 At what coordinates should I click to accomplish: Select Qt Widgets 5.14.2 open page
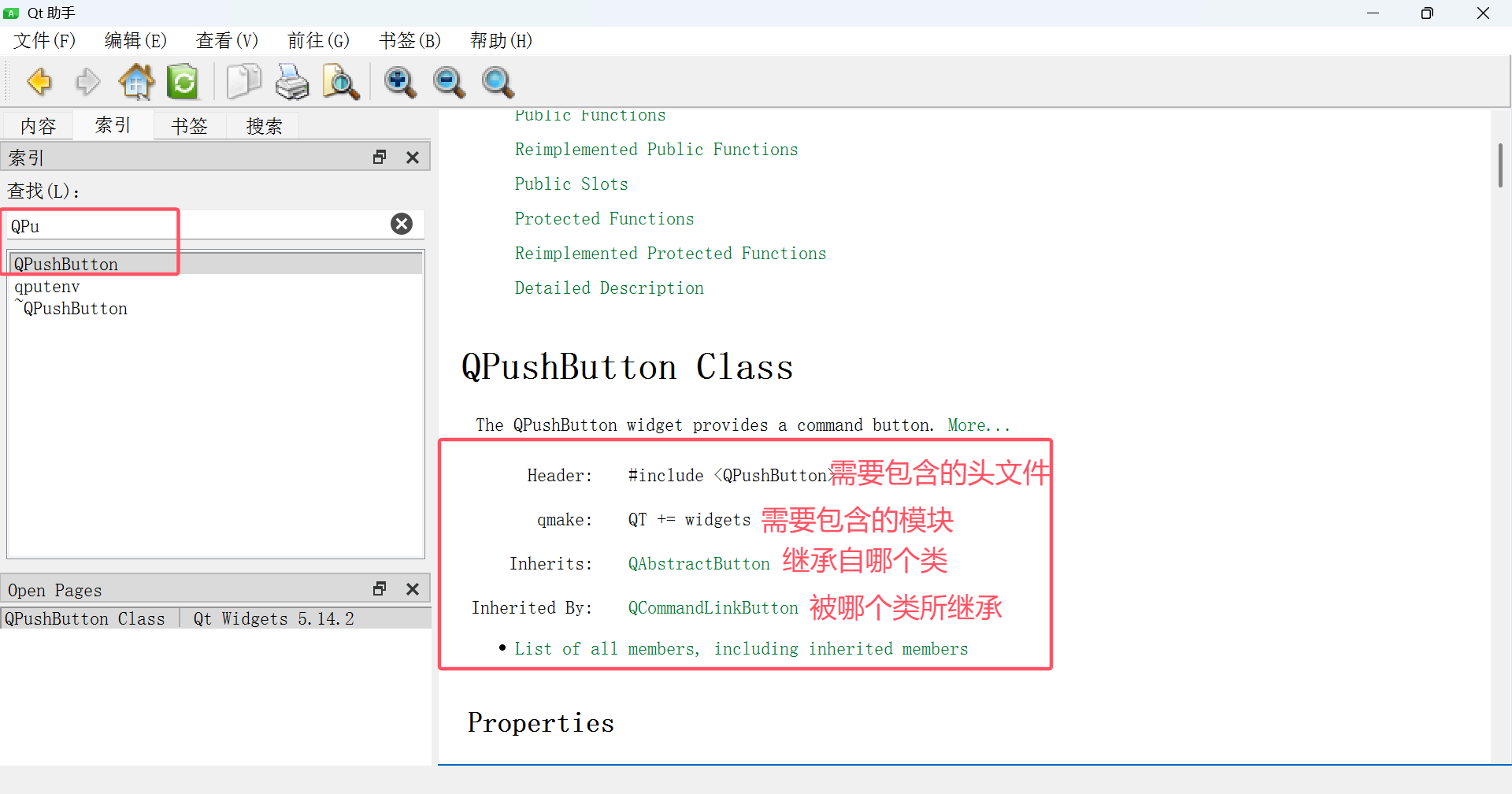pyautogui.click(x=274, y=618)
